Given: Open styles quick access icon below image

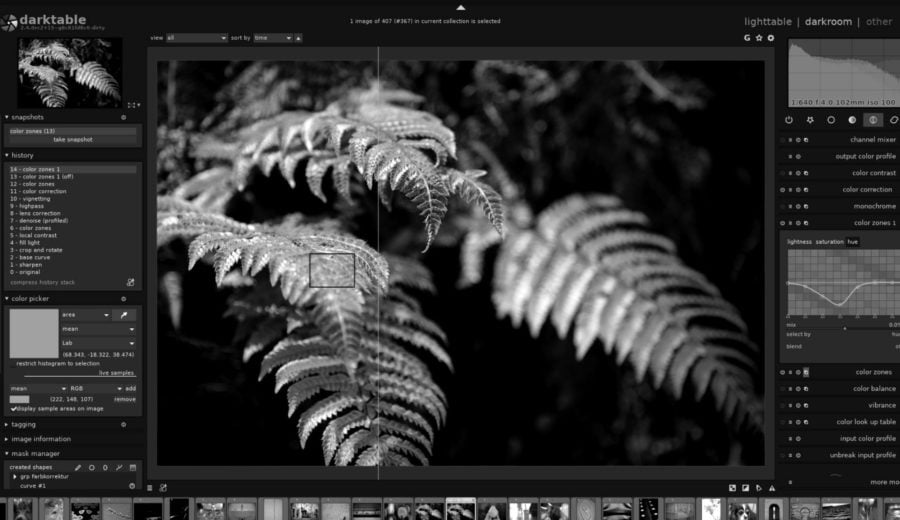Looking at the screenshot, I should [163, 488].
